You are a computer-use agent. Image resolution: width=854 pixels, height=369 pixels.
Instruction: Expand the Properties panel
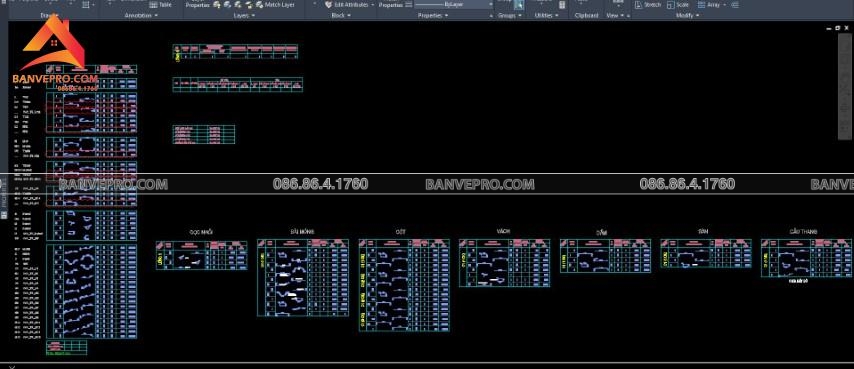(x=433, y=16)
